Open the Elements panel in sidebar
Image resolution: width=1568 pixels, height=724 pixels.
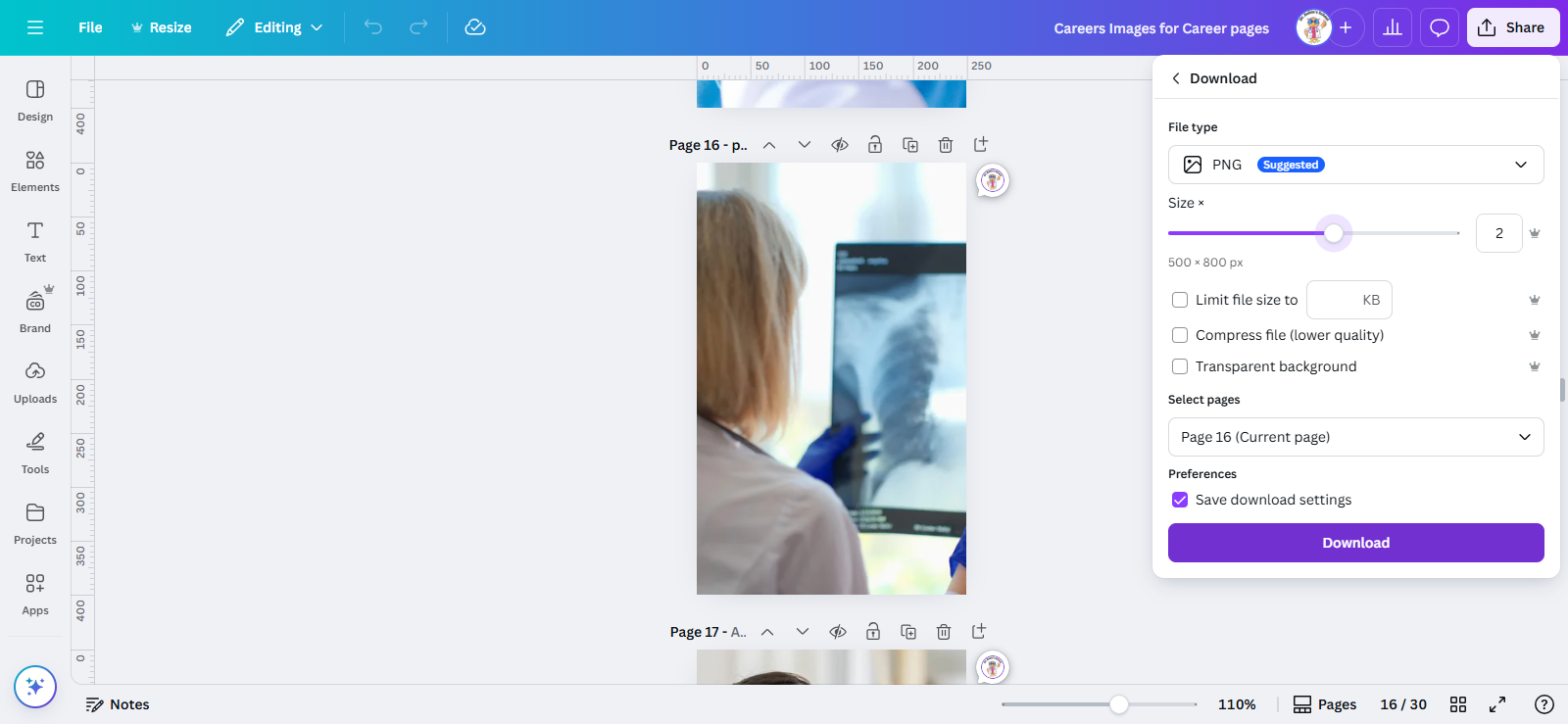click(x=35, y=171)
